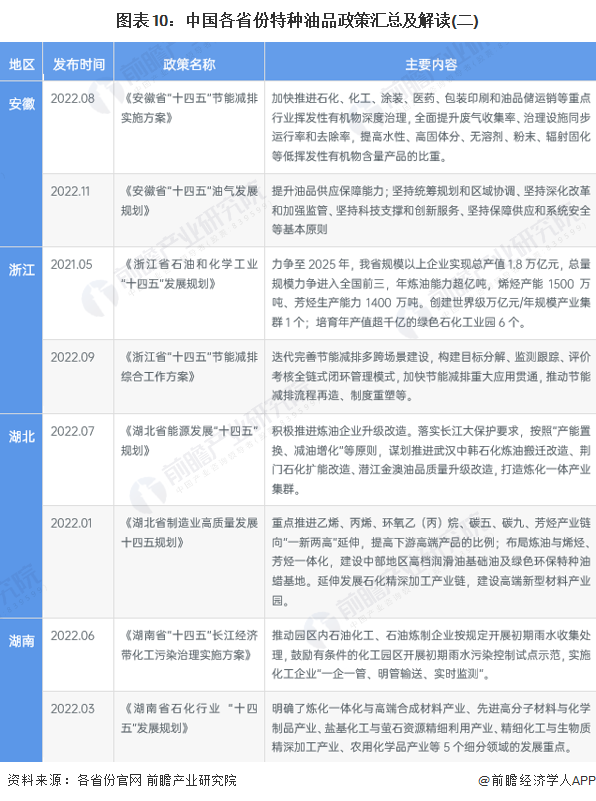Viewport: 596px width, 801px height.
Task: Click source note 资料来源：各省份官网
Action: (x=122, y=780)
